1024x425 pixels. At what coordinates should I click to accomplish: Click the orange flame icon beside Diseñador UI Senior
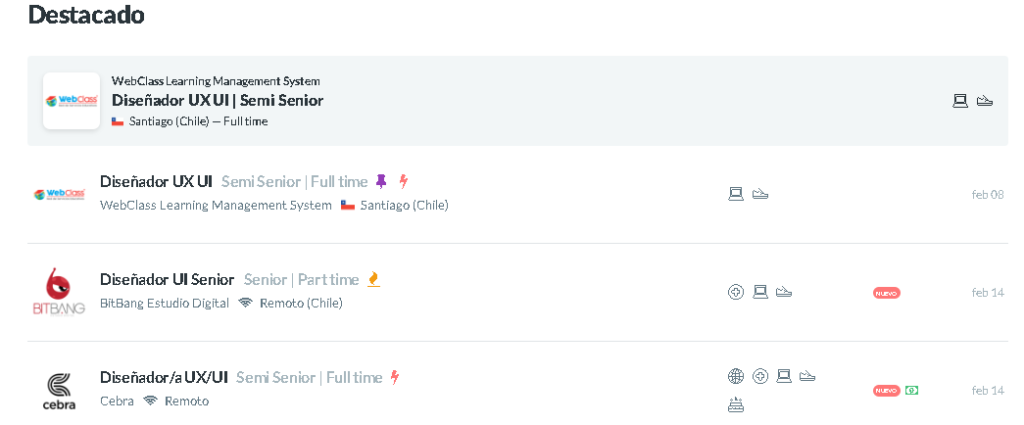click(373, 279)
